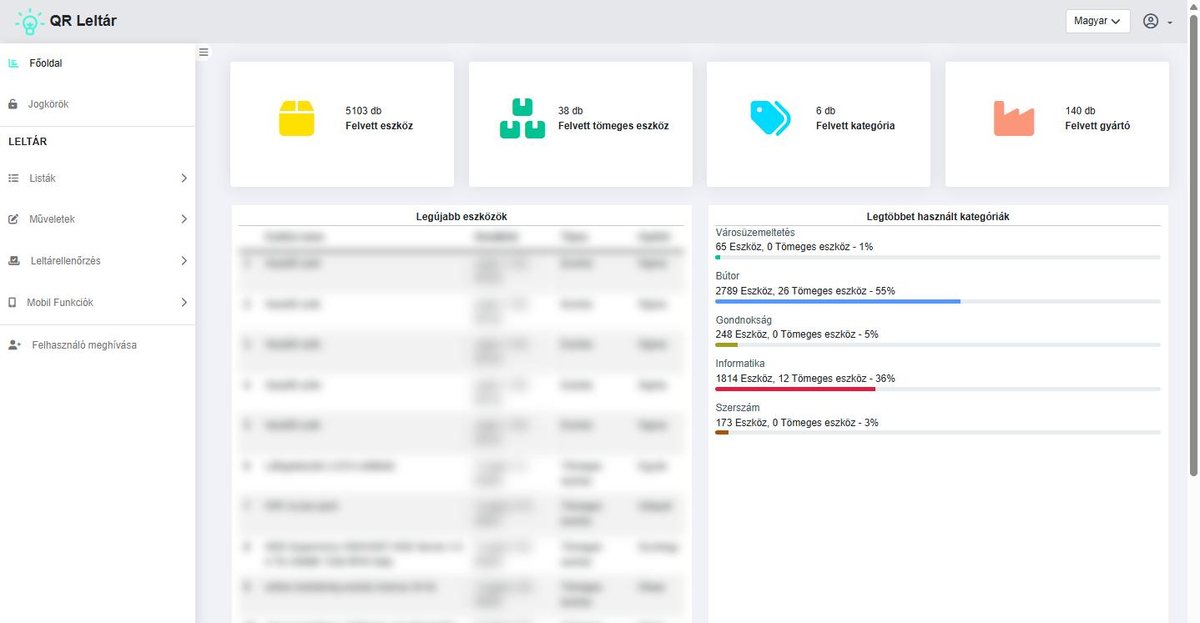Click the blue tags icon for Felvett kategória
Image resolution: width=1200 pixels, height=623 pixels.
click(x=770, y=118)
